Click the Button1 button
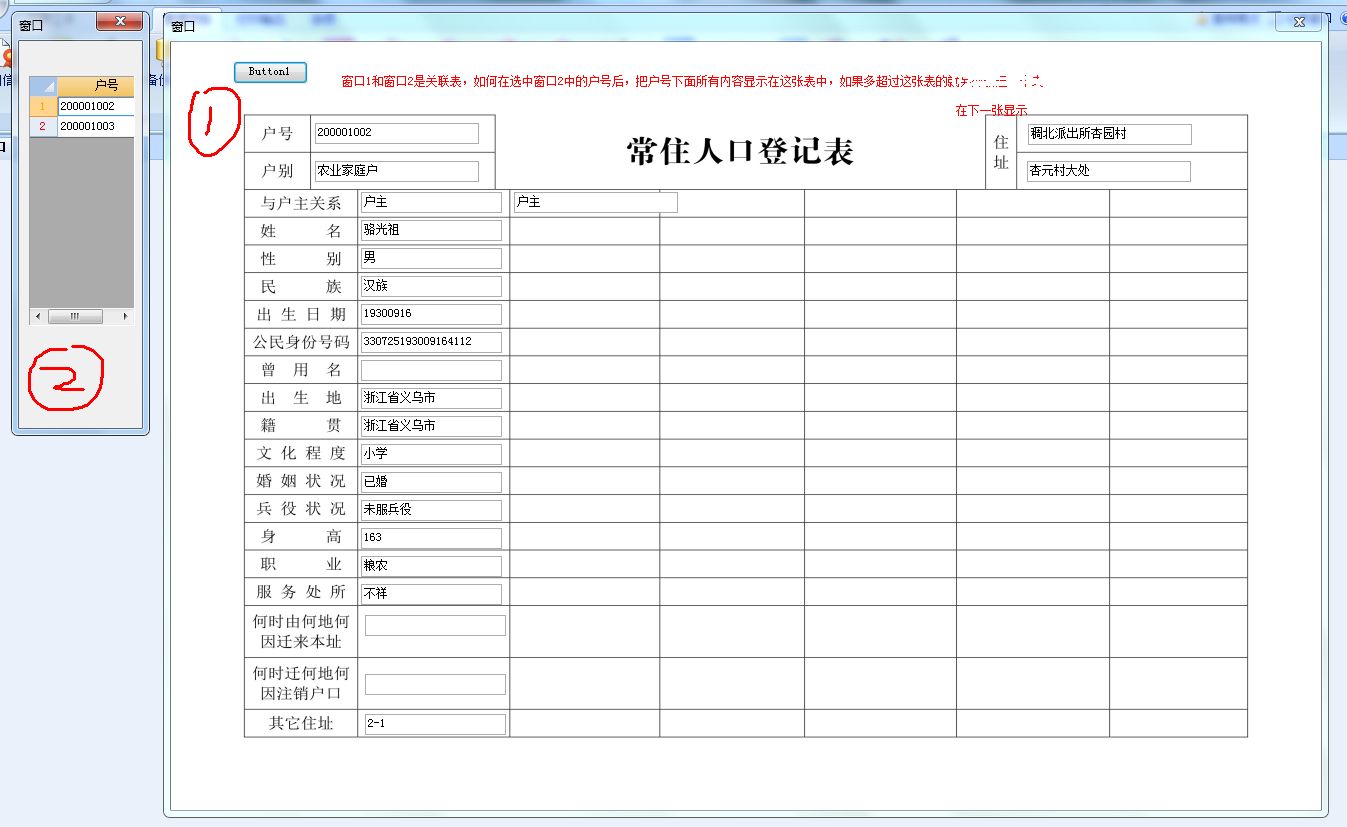The width and height of the screenshot is (1347, 827). click(x=270, y=72)
